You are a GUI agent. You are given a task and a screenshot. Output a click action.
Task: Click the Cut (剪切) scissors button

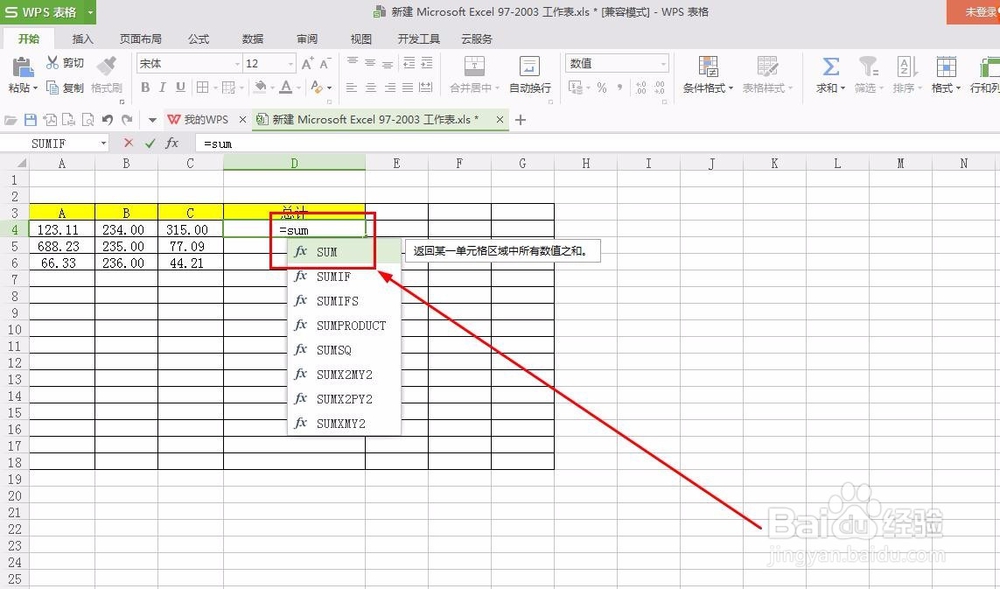pos(65,62)
